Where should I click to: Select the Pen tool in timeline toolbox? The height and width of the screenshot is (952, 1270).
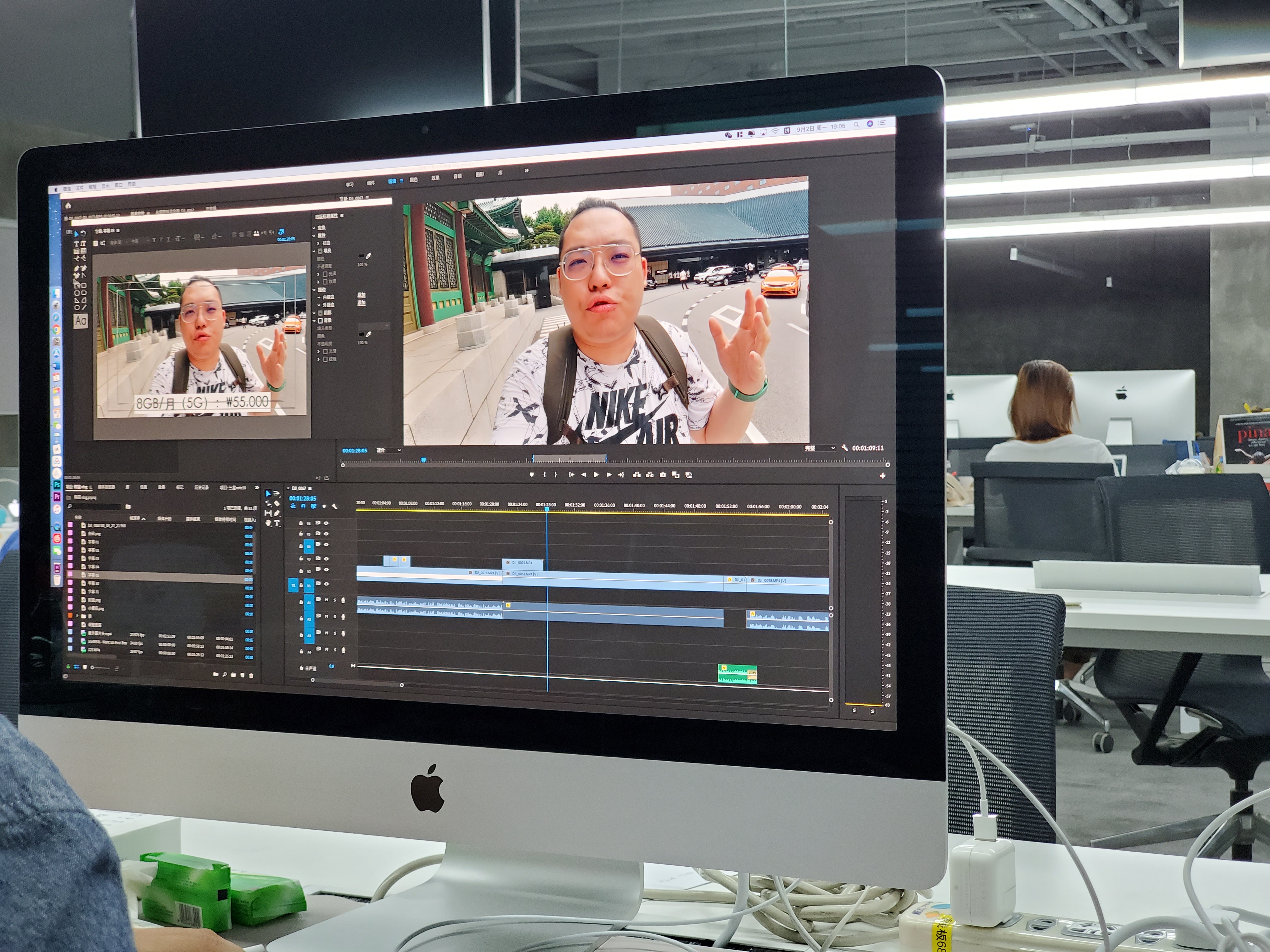(x=277, y=513)
